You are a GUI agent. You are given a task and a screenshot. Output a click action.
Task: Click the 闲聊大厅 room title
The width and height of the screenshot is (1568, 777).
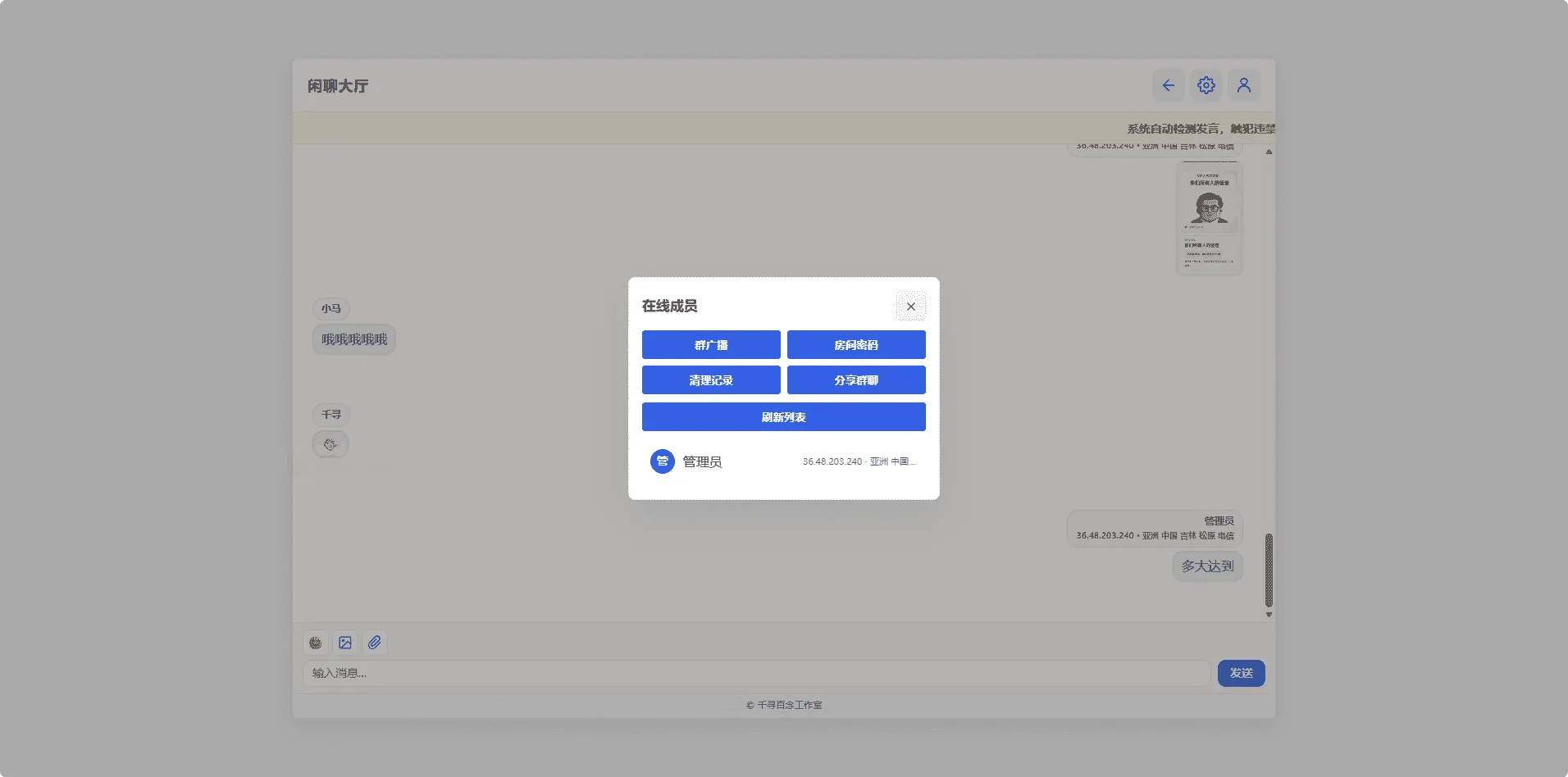tap(338, 86)
